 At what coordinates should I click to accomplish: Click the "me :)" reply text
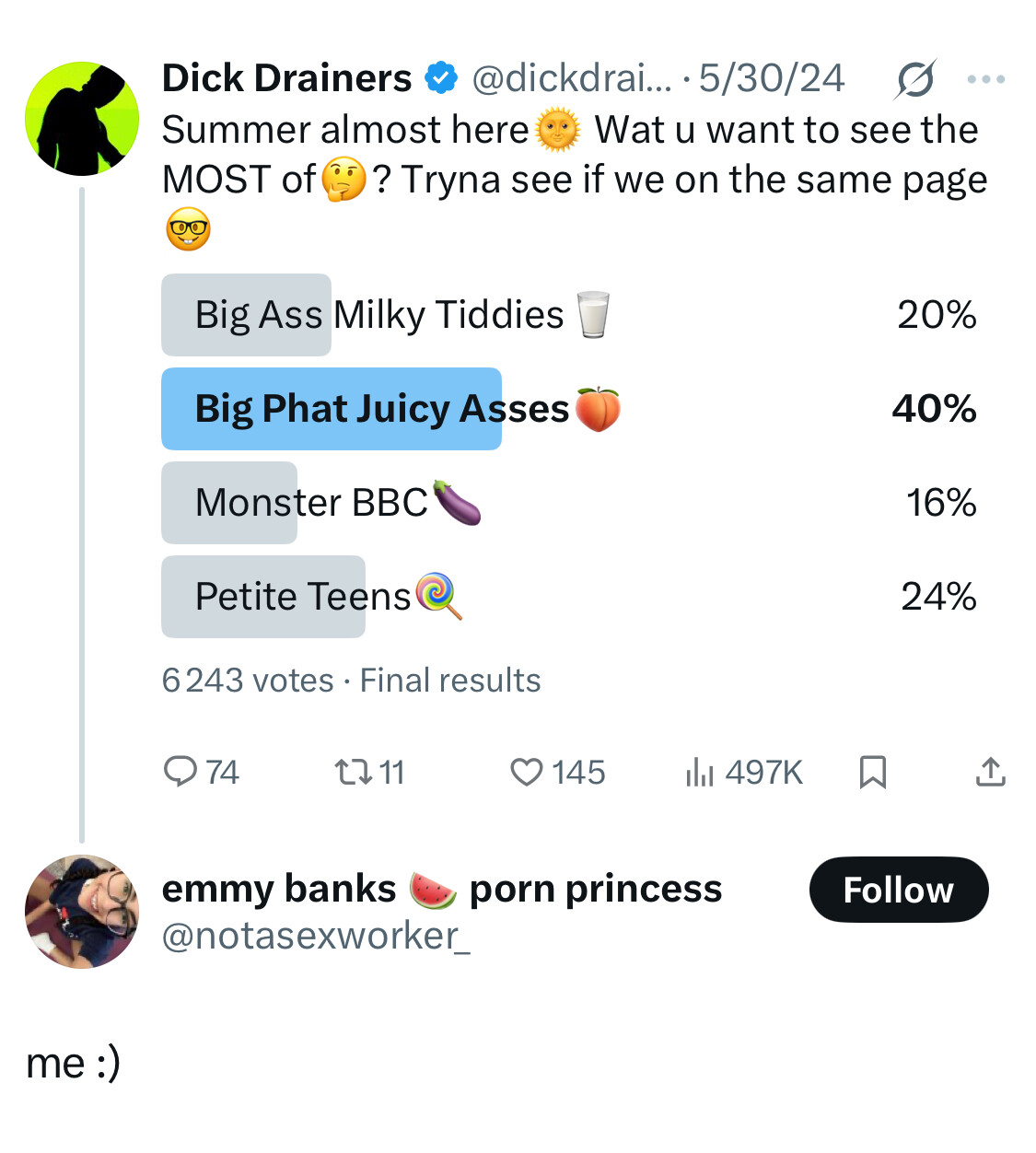click(x=74, y=1063)
